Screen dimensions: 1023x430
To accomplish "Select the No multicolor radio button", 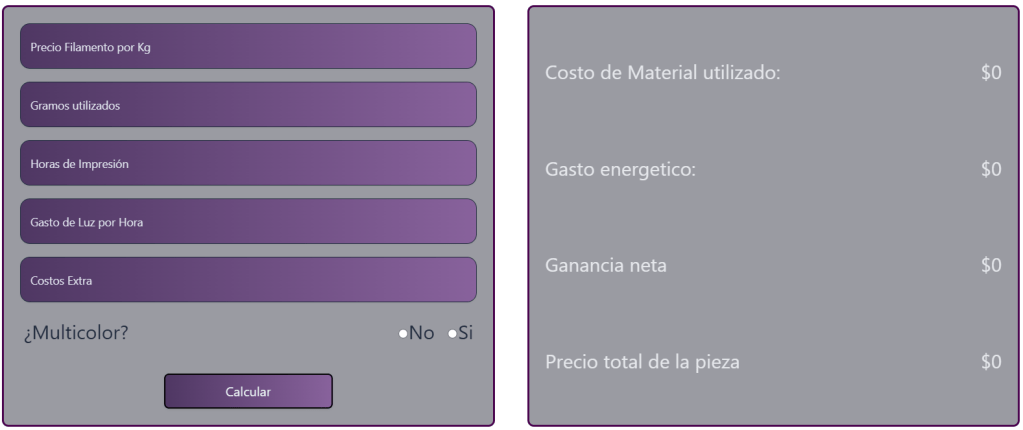I will [402, 334].
